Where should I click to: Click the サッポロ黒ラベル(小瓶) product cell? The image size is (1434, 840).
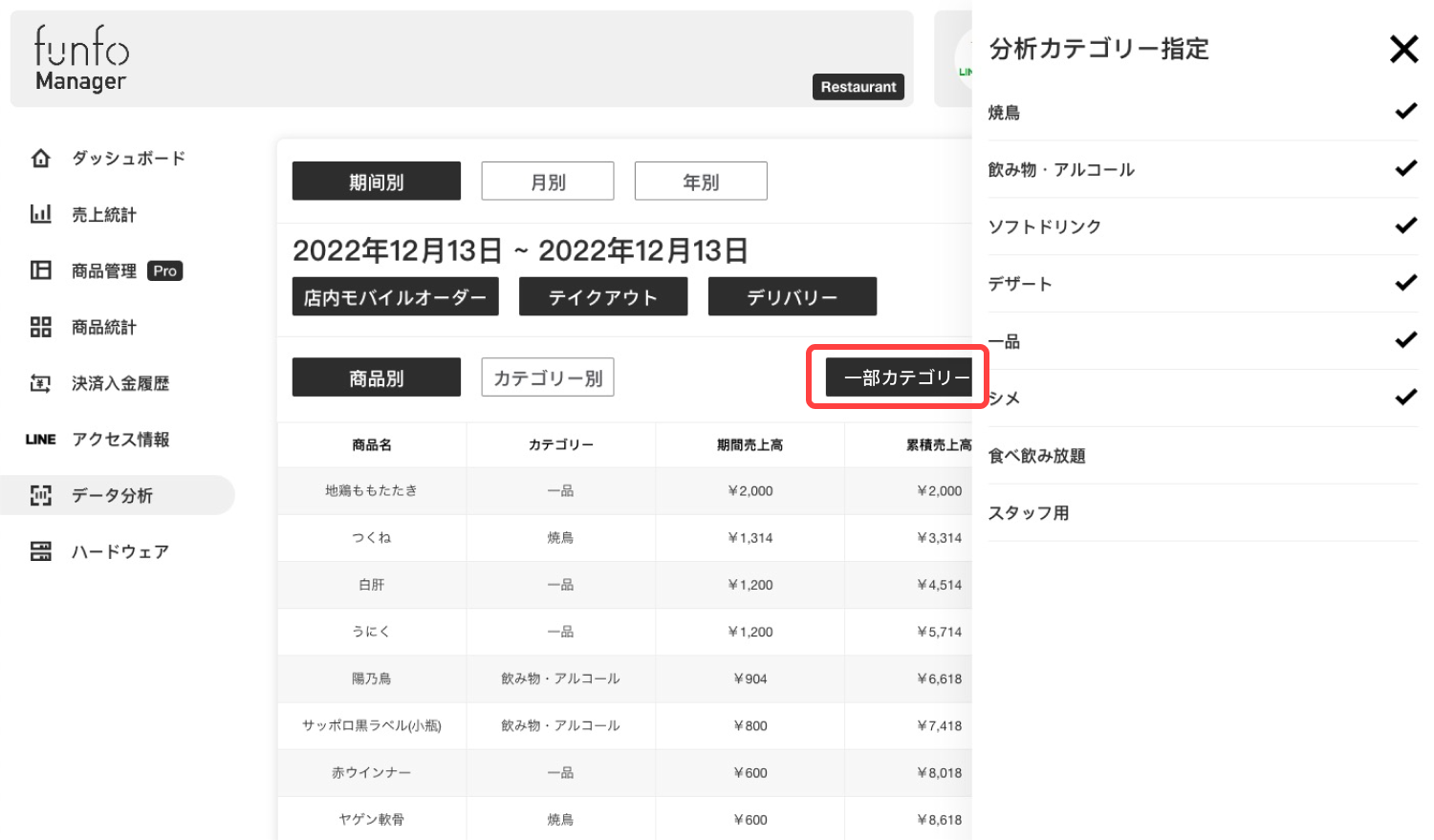[x=372, y=725]
